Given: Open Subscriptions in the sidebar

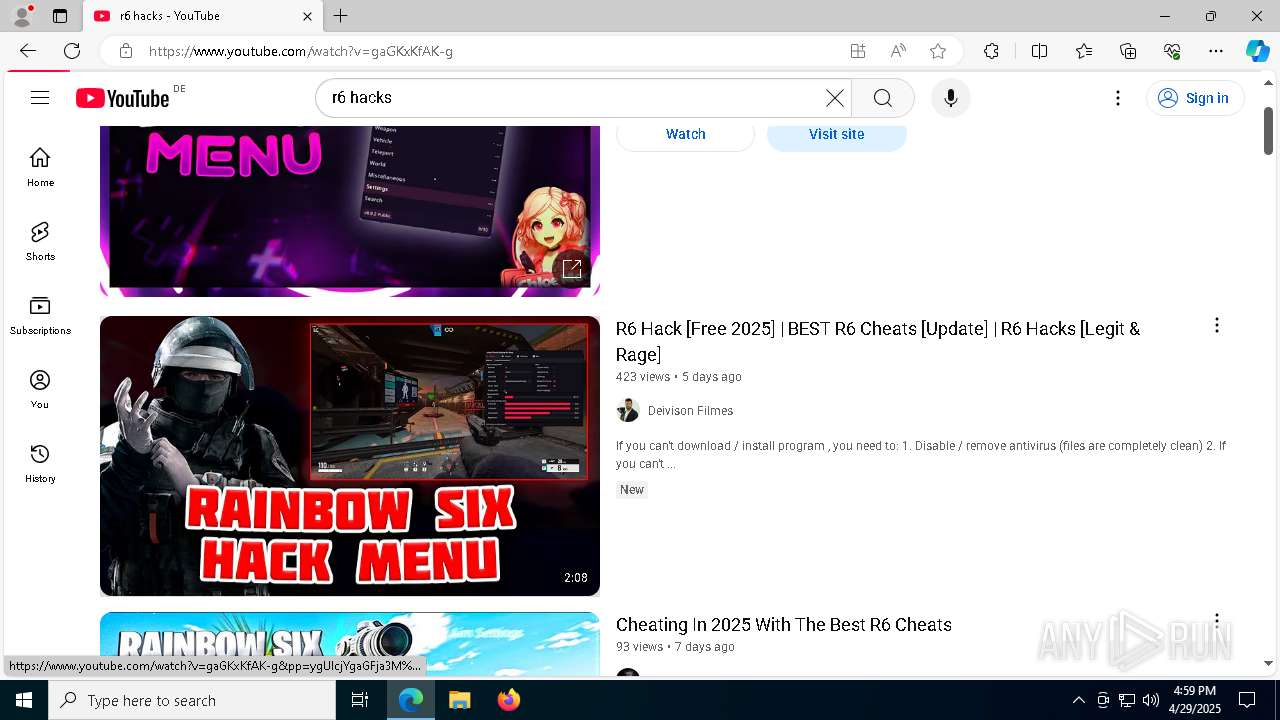Looking at the screenshot, I should [x=40, y=315].
